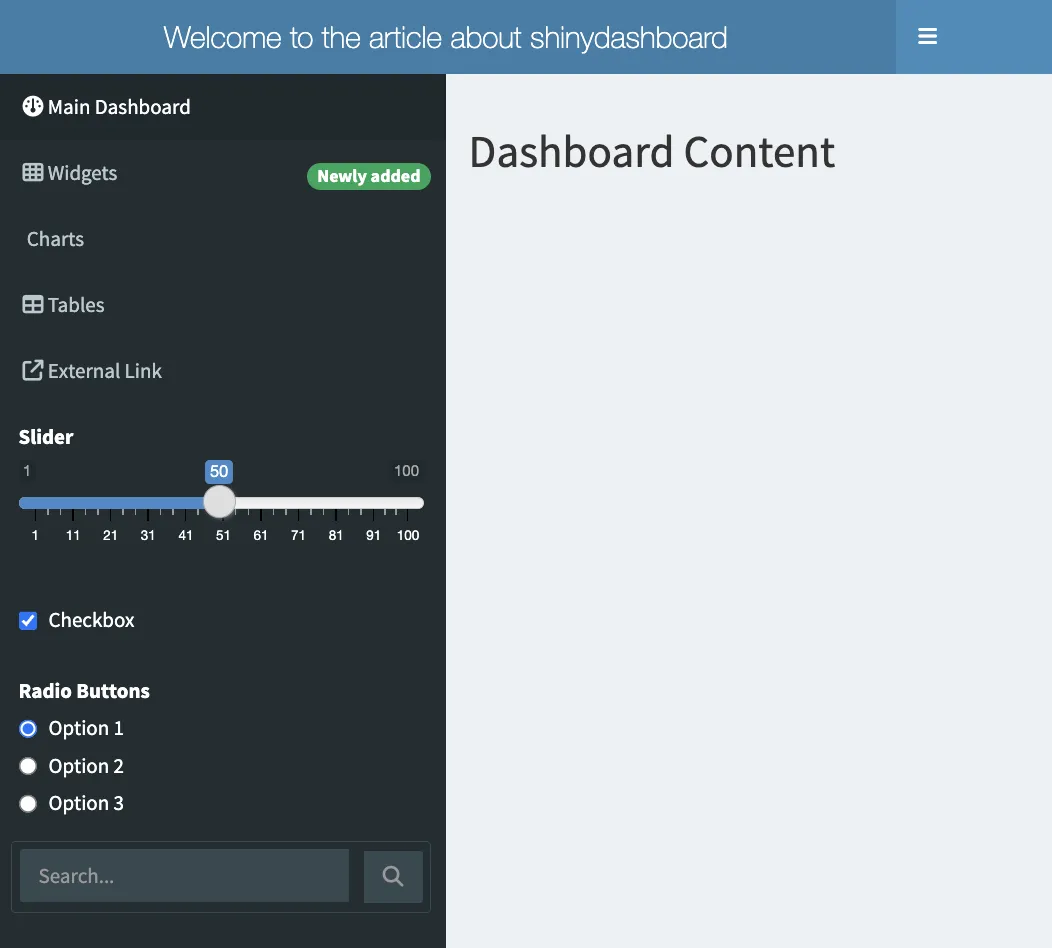Focus the Search input field
This screenshot has width=1052, height=948.
[185, 876]
